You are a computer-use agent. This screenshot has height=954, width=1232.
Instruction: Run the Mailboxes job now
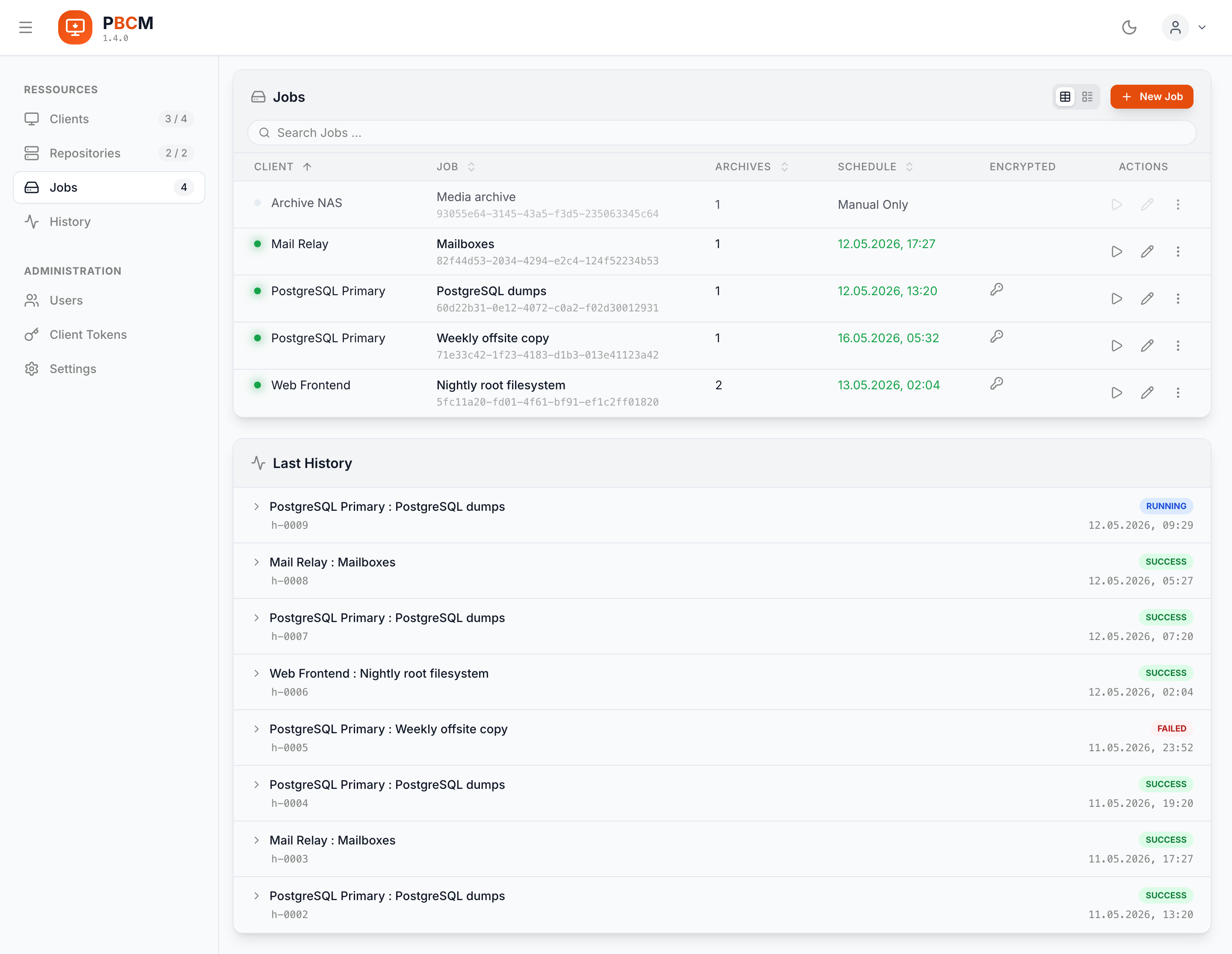coord(1116,252)
